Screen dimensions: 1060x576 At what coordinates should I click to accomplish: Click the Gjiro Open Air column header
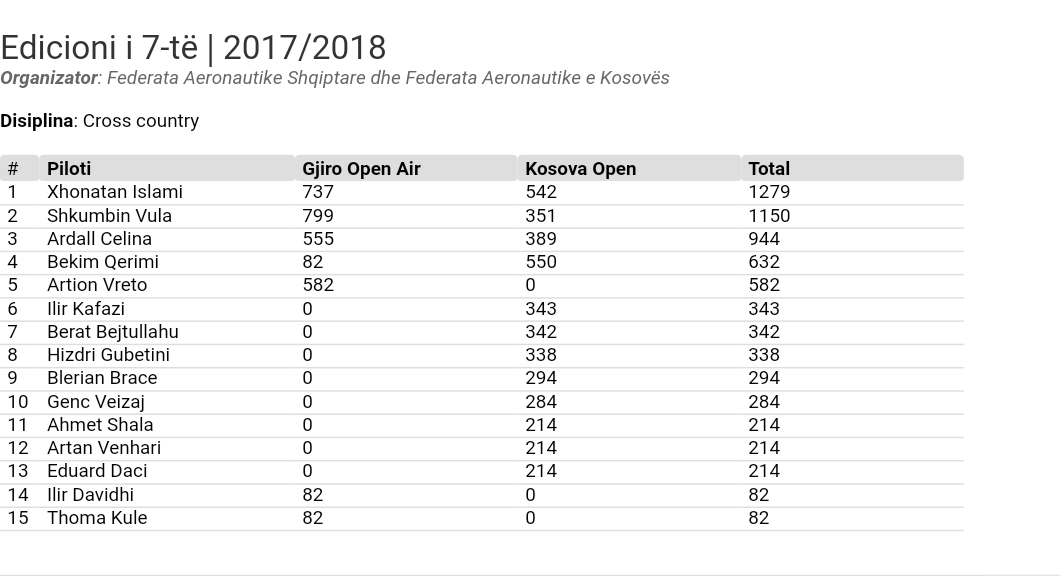click(361, 168)
